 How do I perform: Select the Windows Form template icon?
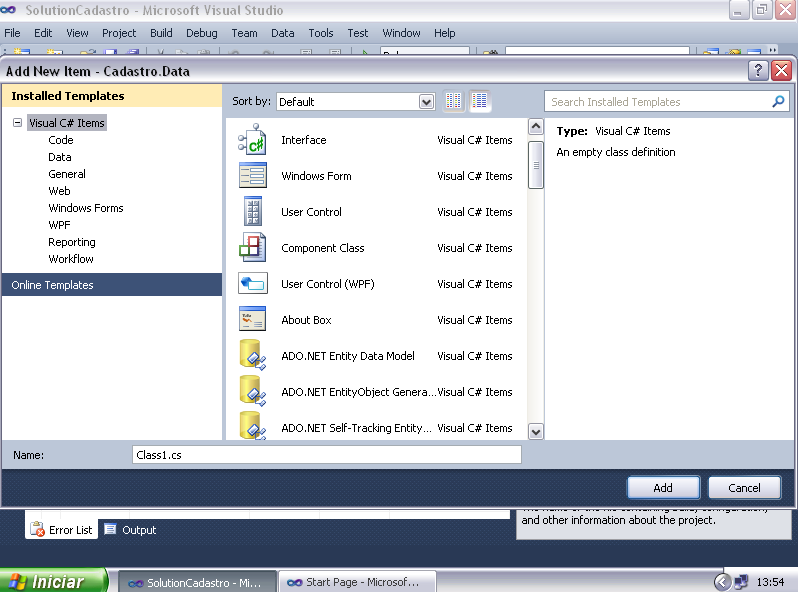tap(252, 176)
